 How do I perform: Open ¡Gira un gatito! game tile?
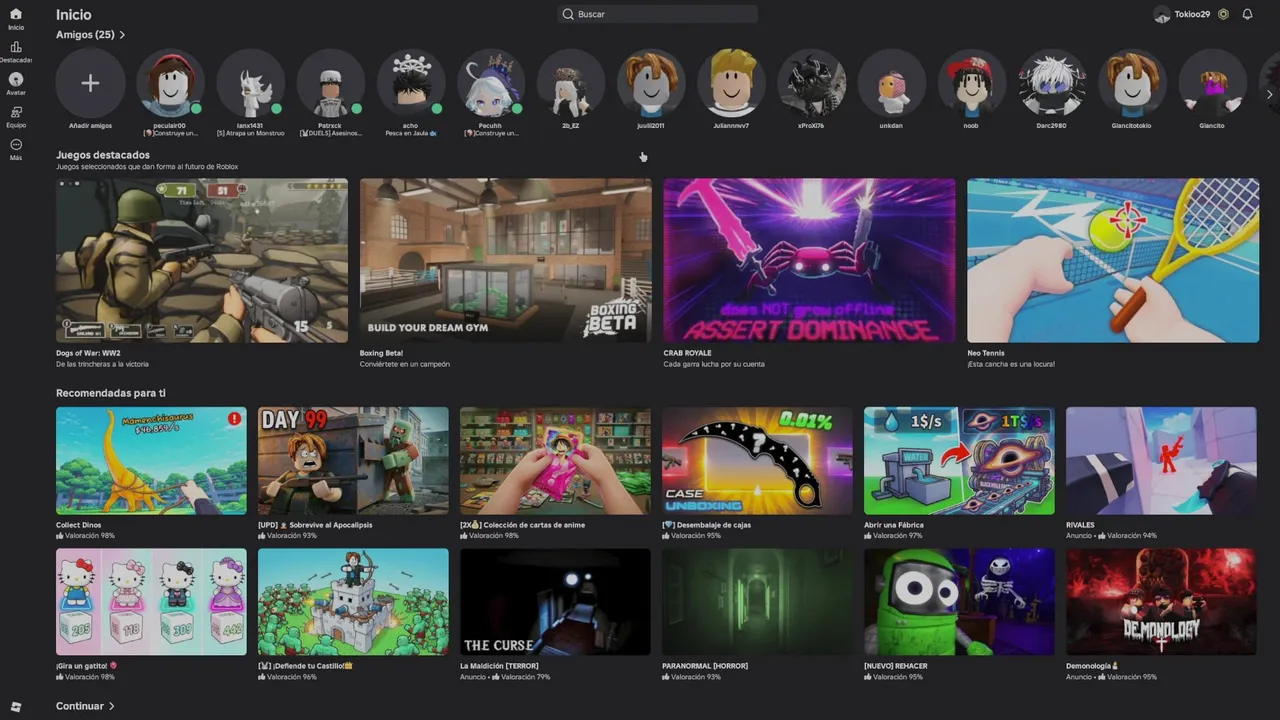151,602
